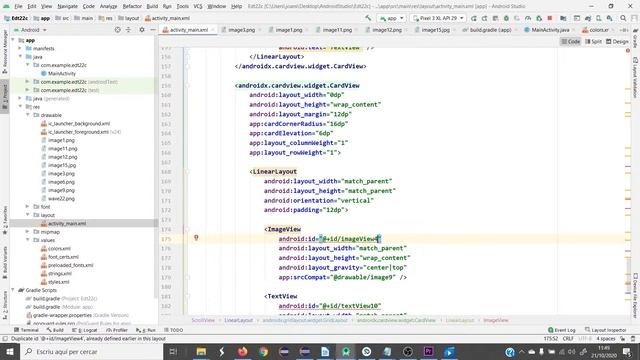The image size is (640, 360).
Task: Switch editor to Design view
Action: [x=617, y=42]
